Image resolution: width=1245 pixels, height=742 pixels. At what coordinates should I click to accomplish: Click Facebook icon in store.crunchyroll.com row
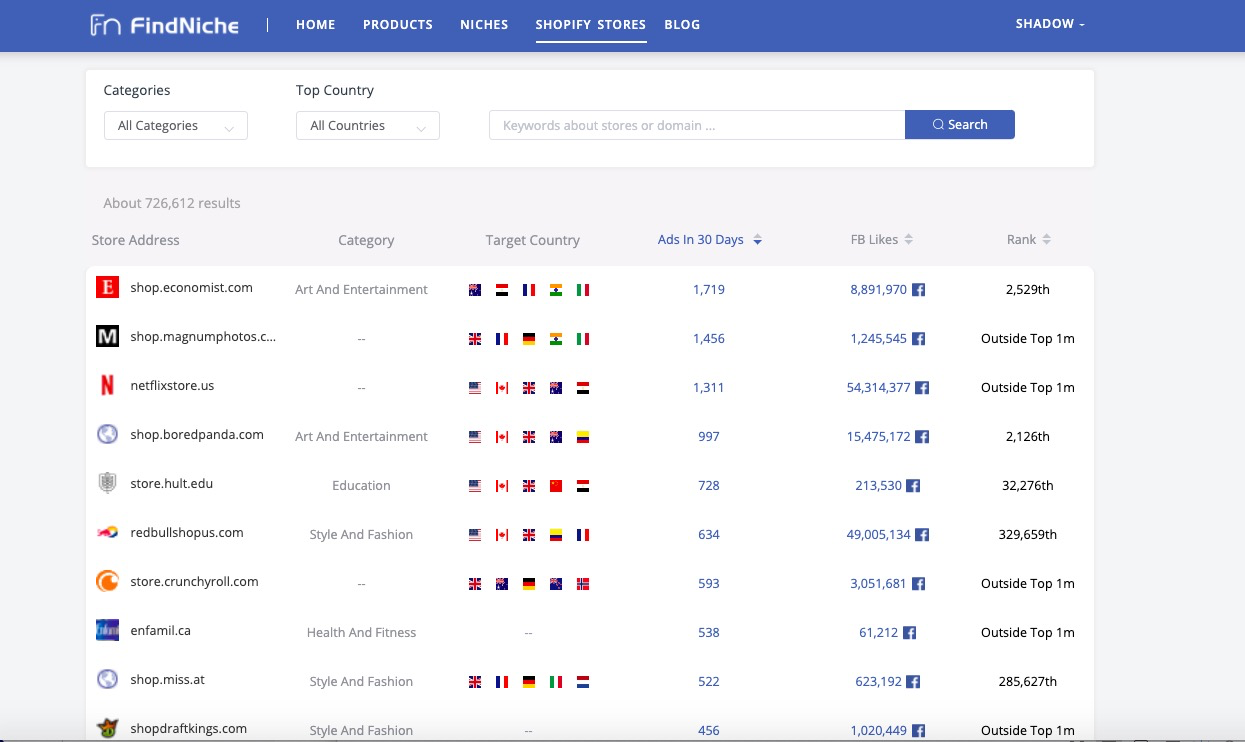(919, 584)
